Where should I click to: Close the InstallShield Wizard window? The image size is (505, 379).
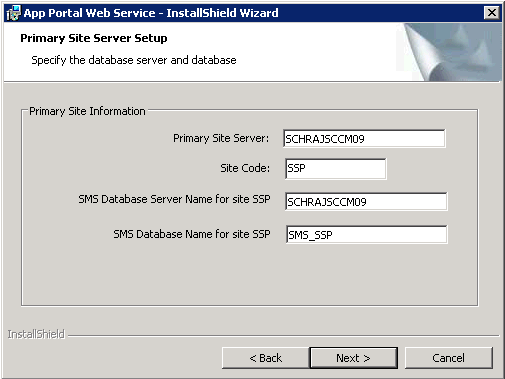492,13
